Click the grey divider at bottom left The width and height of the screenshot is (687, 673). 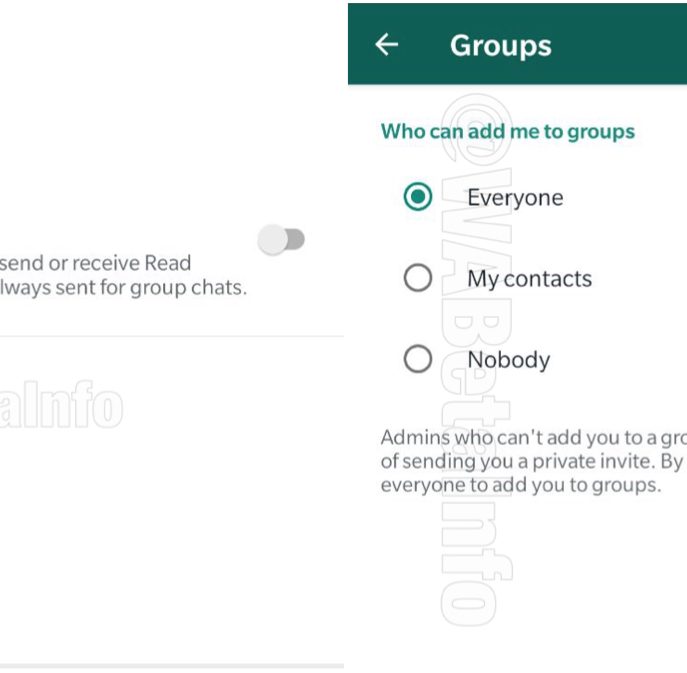[x=171, y=665]
